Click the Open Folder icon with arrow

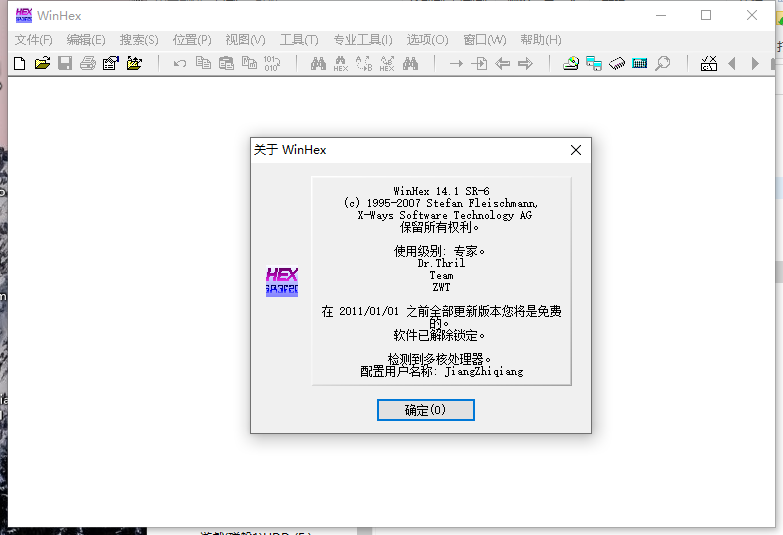point(134,63)
